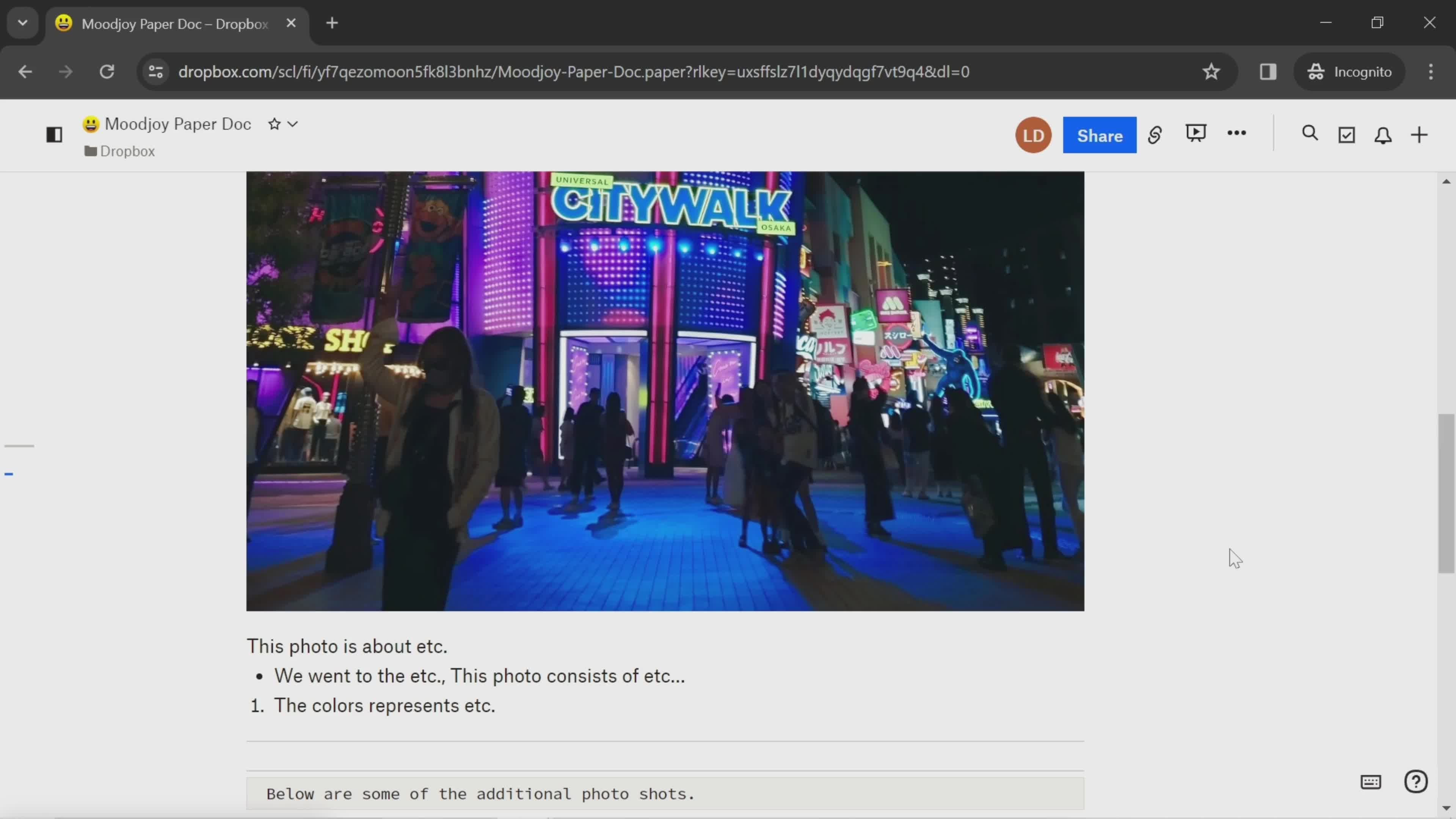
Task: Go forward in browser history
Action: click(66, 72)
